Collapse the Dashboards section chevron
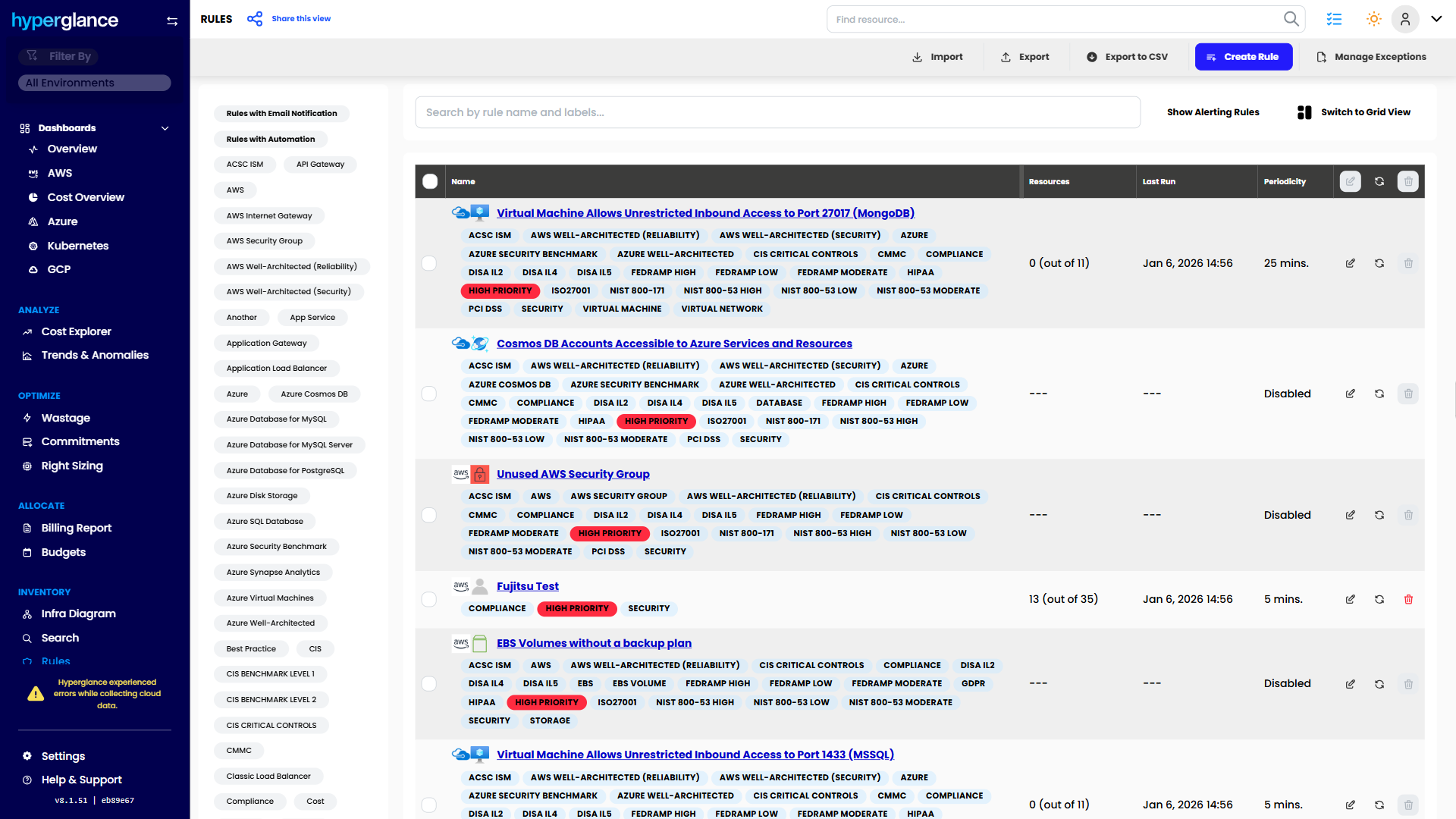 pyautogui.click(x=165, y=128)
